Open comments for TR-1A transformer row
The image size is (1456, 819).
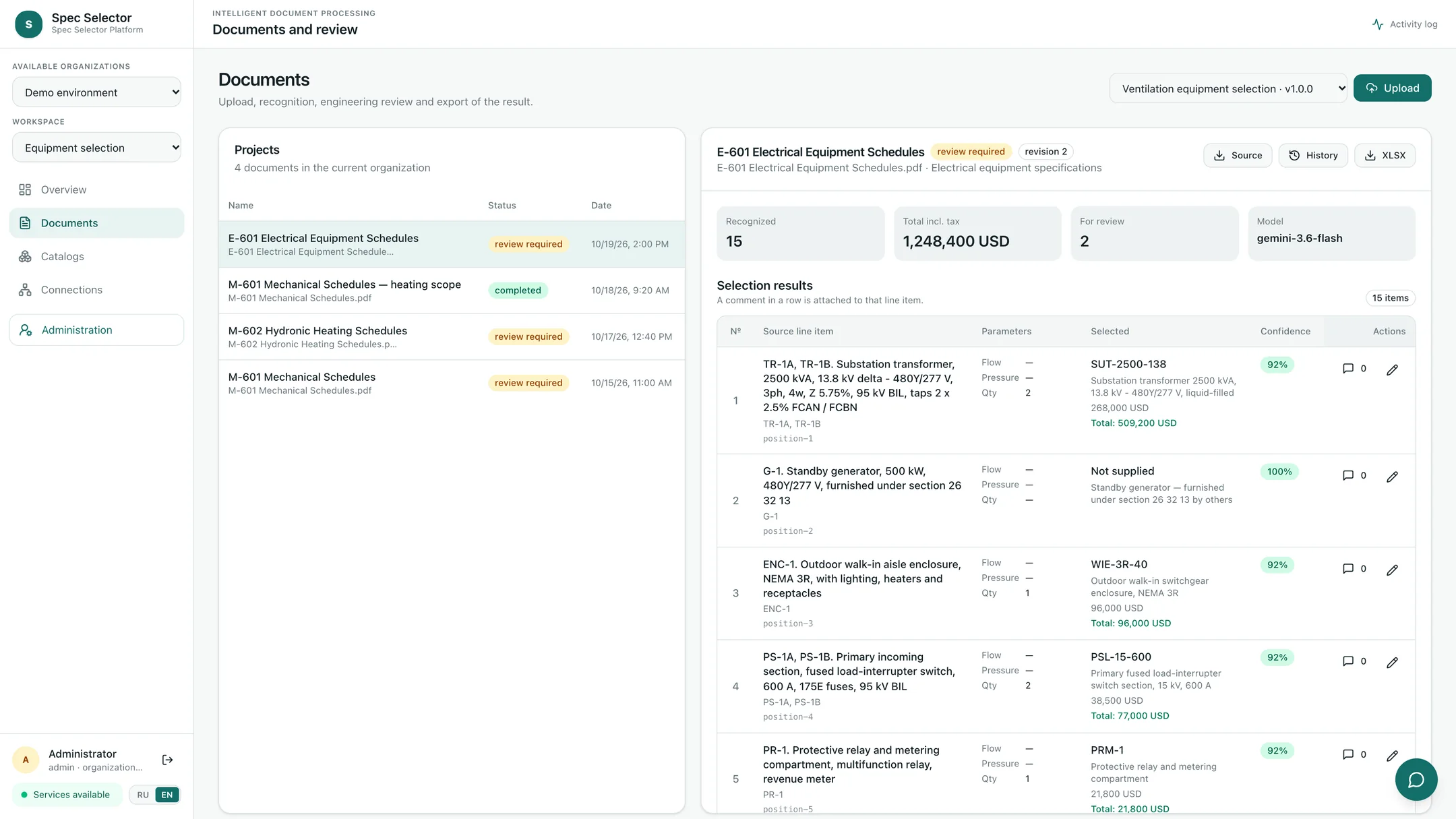1354,368
